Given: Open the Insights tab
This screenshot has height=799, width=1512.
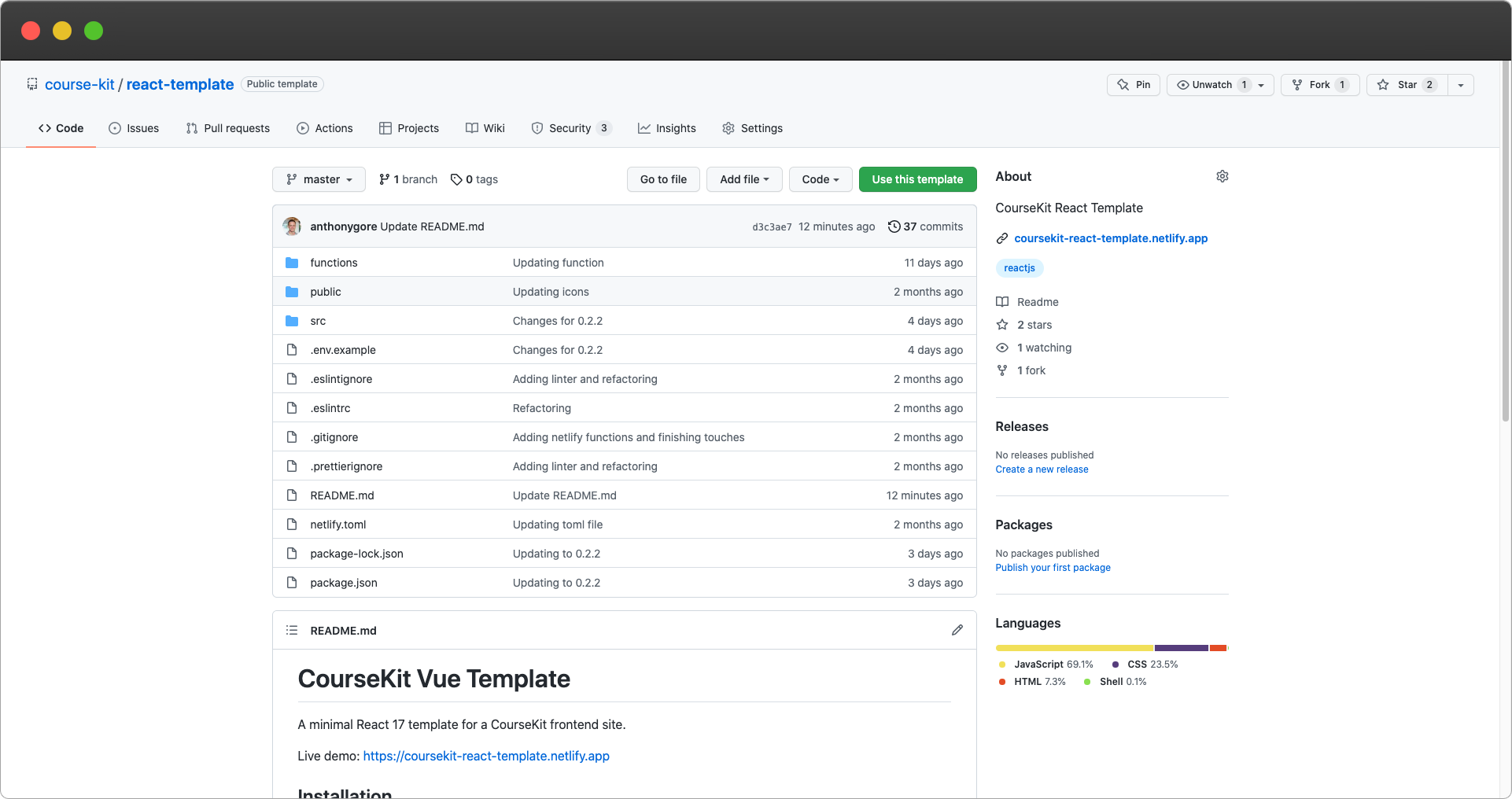Looking at the screenshot, I should pyautogui.click(x=667, y=128).
